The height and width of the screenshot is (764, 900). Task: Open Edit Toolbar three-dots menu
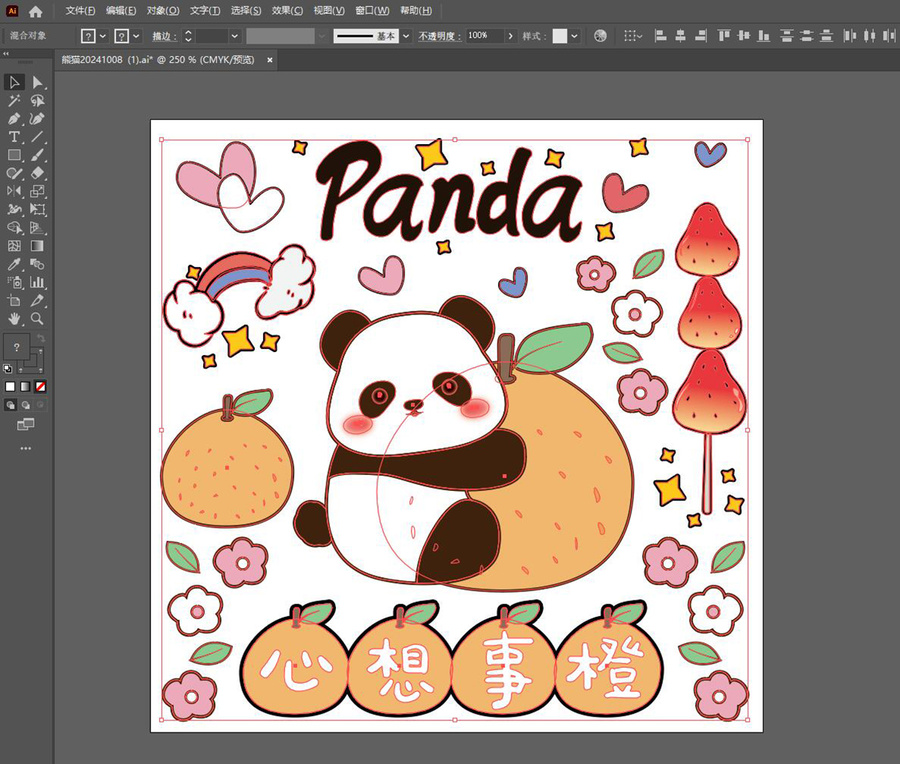pyautogui.click(x=26, y=448)
